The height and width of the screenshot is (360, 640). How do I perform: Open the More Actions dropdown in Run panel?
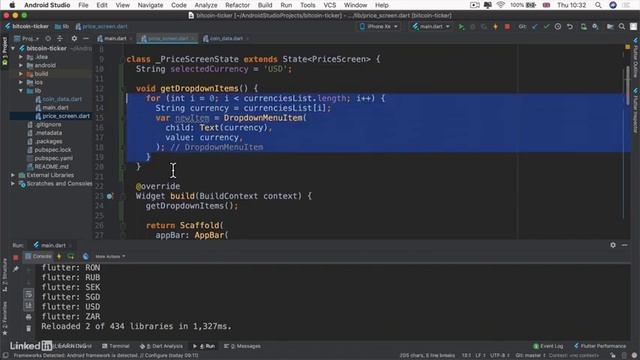[110, 256]
